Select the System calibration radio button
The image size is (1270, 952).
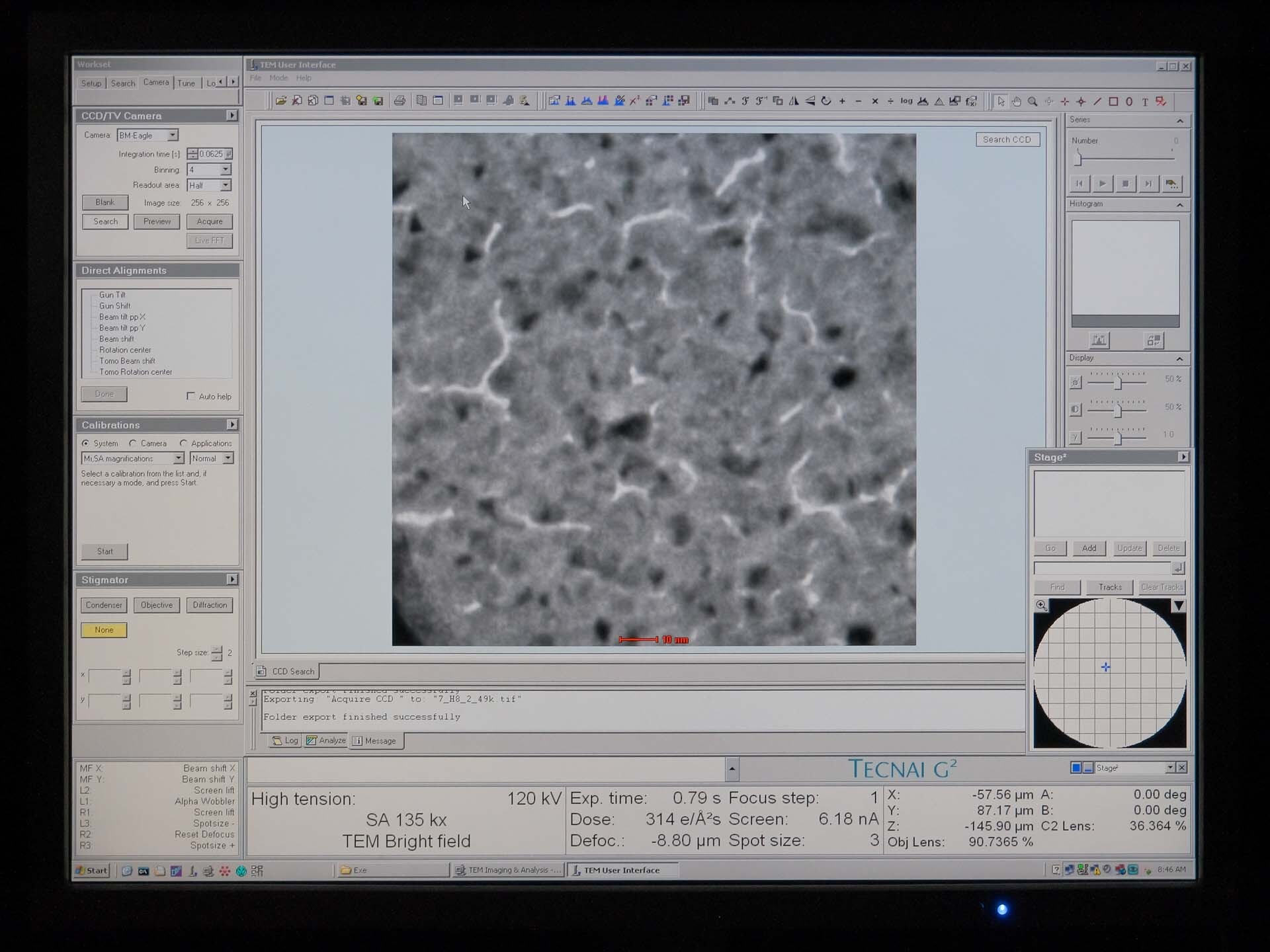click(85, 443)
